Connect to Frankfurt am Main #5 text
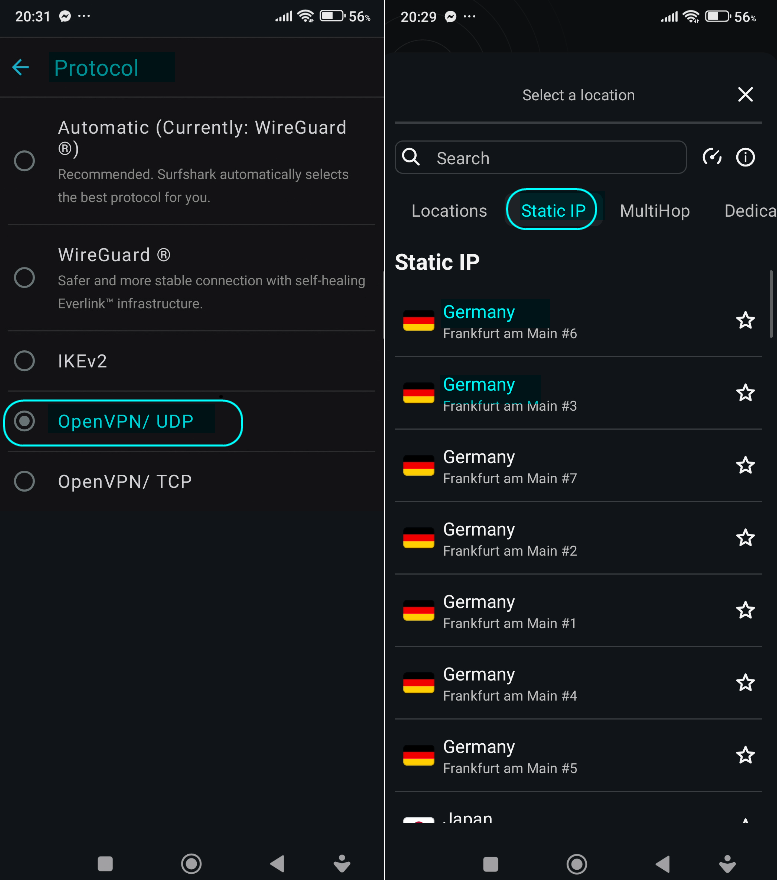This screenshot has width=777, height=880. (x=510, y=768)
